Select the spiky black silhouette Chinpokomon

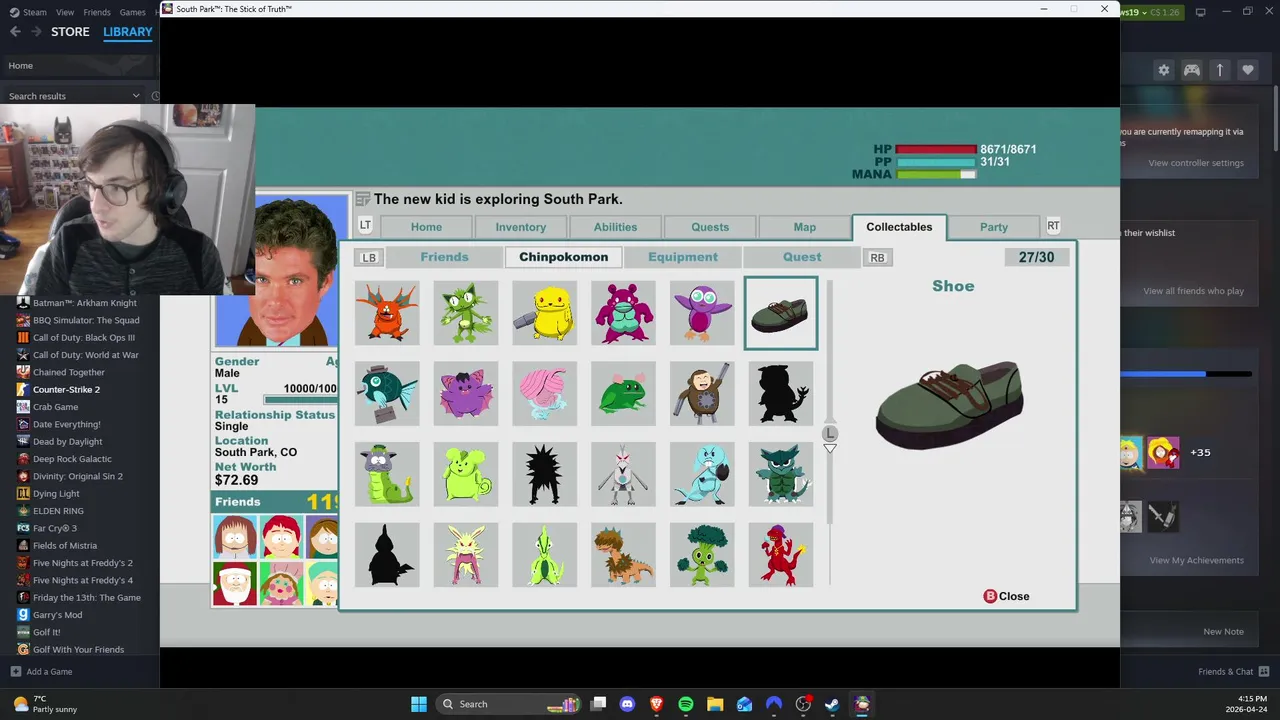coord(544,474)
